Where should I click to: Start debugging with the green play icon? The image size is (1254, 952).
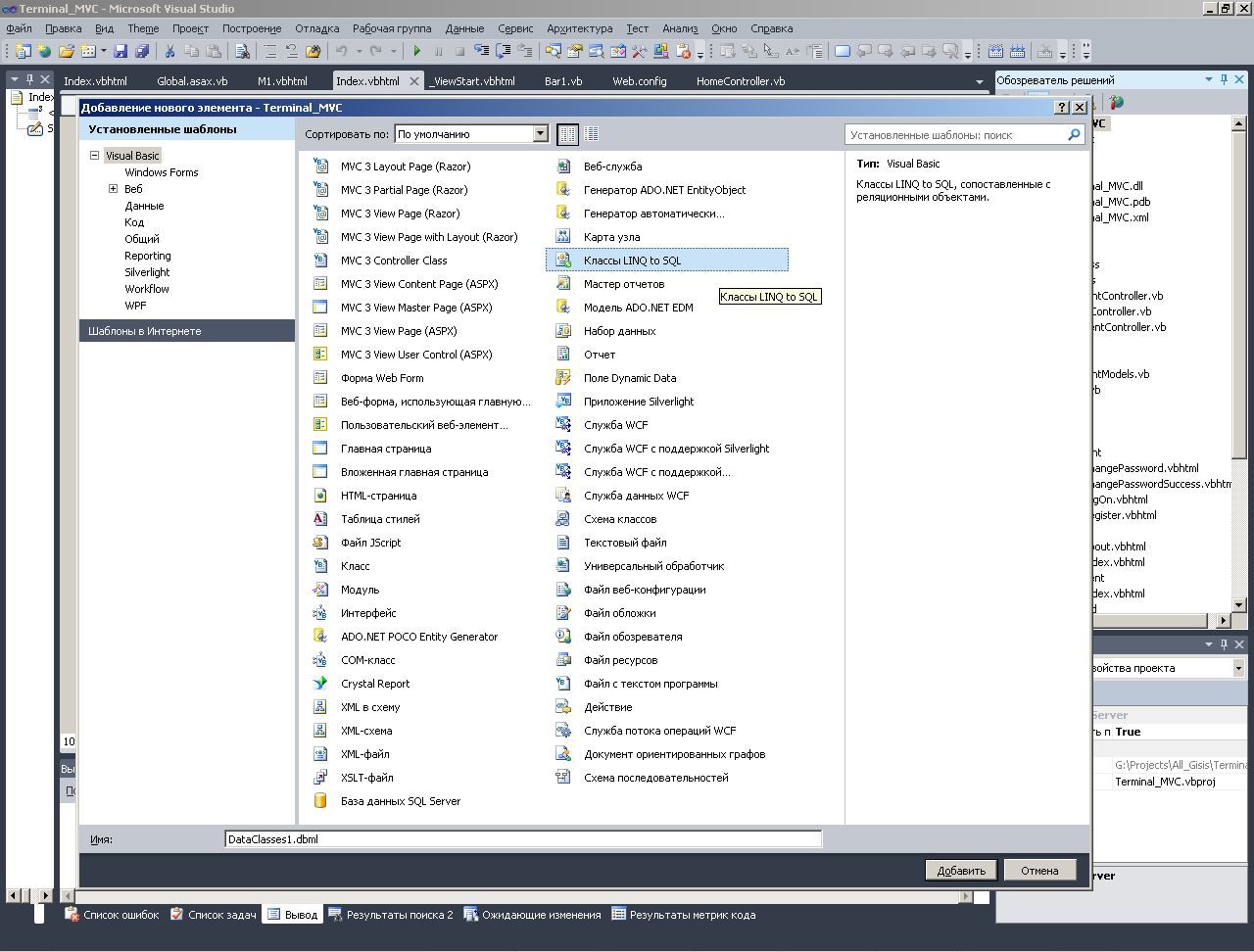(417, 51)
